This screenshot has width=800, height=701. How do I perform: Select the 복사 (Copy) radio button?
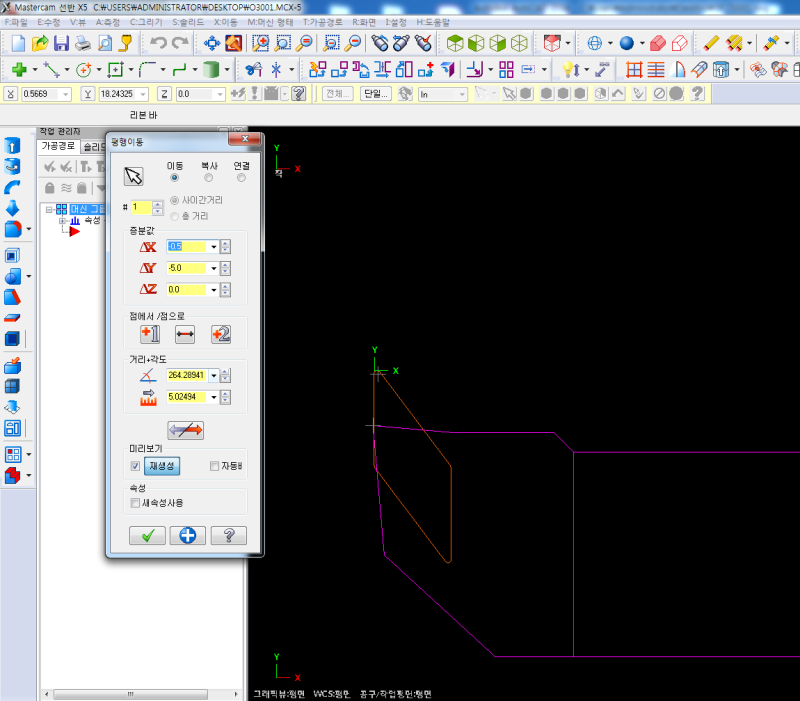208,177
